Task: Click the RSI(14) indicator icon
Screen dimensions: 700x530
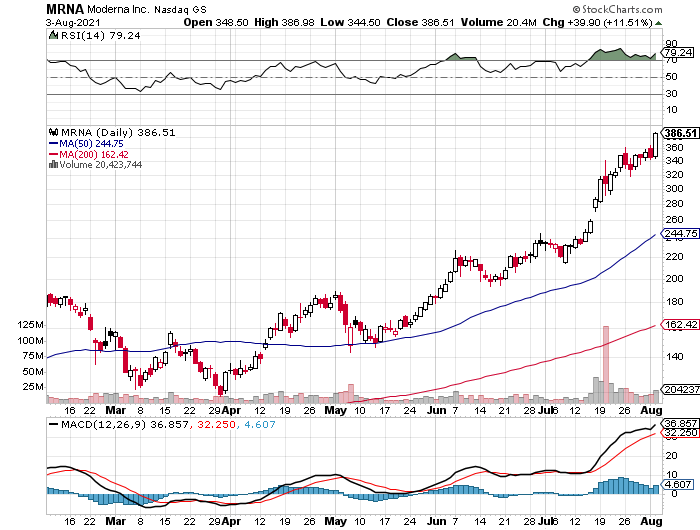Action: [x=53, y=35]
